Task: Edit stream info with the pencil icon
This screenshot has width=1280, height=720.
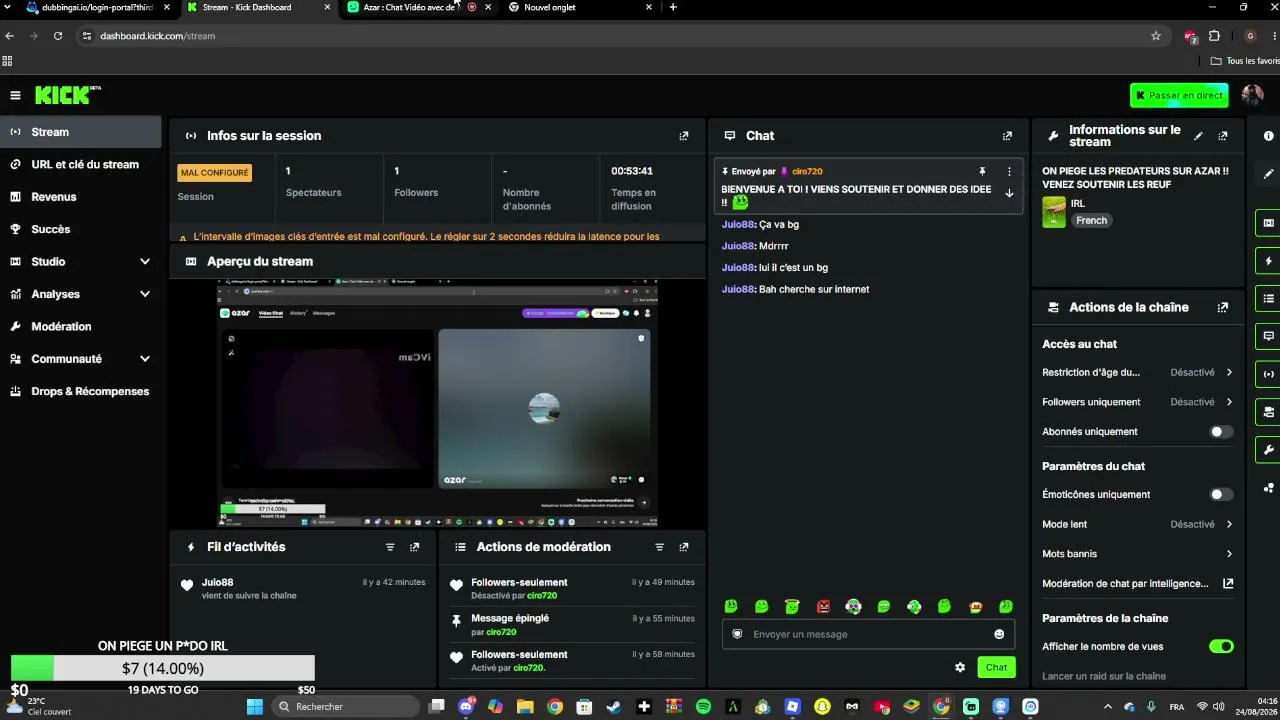Action: (1199, 136)
